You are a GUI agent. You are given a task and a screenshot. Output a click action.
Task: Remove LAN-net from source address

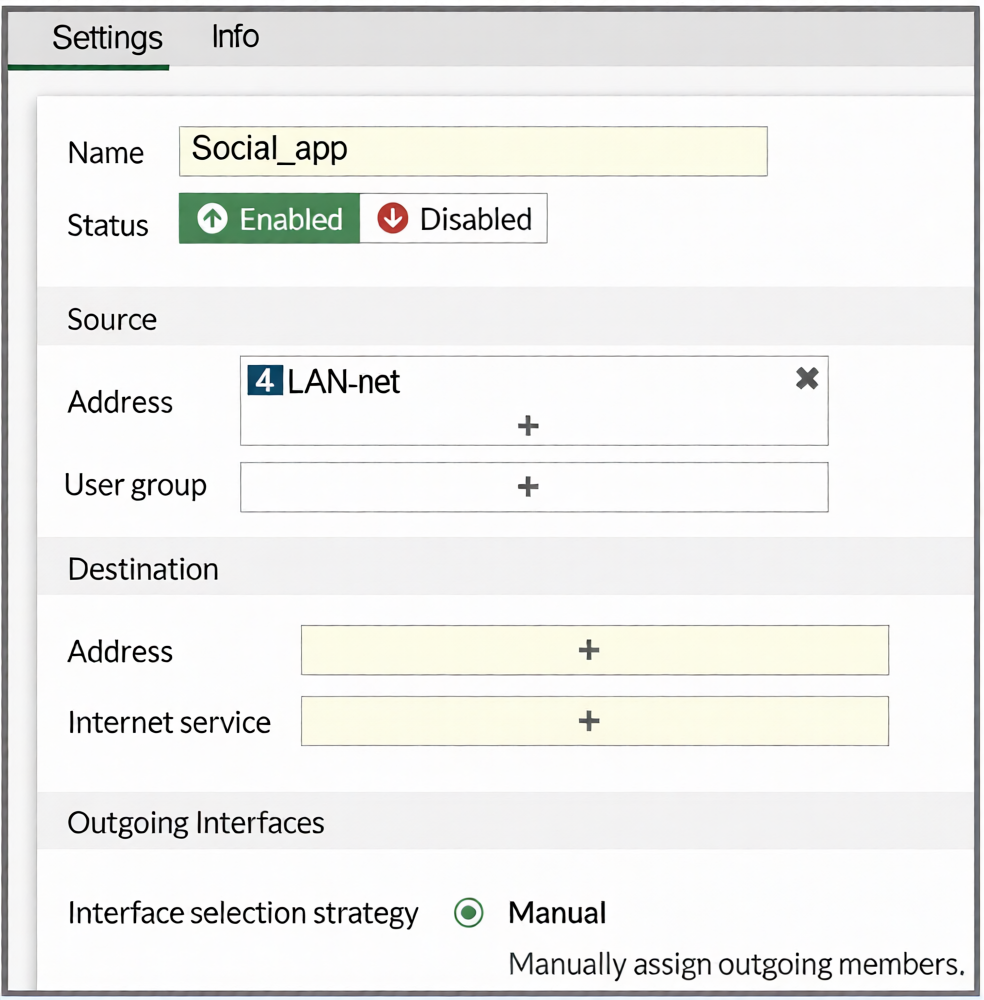coord(806,378)
